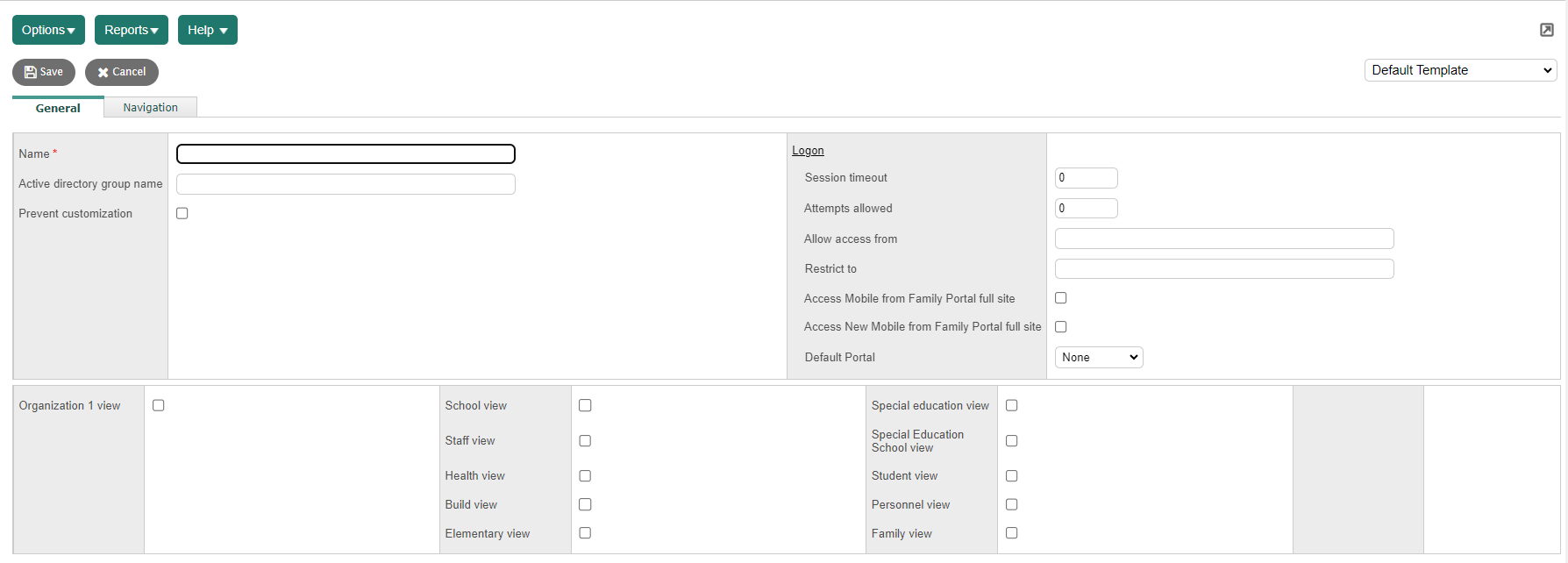This screenshot has width=1568, height=563.
Task: Check the Special education view checkbox
Action: point(1012,405)
